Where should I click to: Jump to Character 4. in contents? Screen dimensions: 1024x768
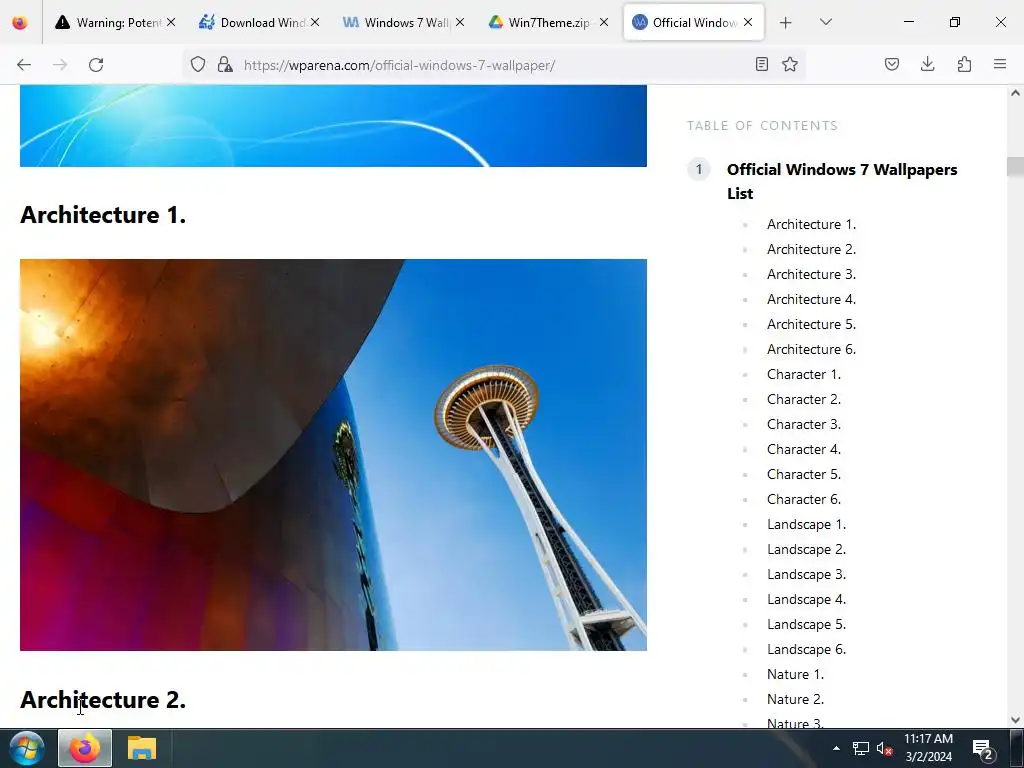click(x=804, y=449)
